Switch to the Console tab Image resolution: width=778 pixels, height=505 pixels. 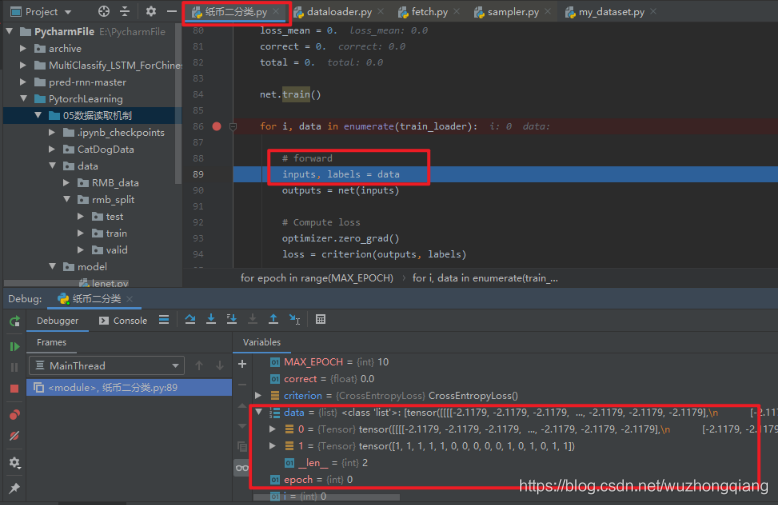click(x=123, y=321)
